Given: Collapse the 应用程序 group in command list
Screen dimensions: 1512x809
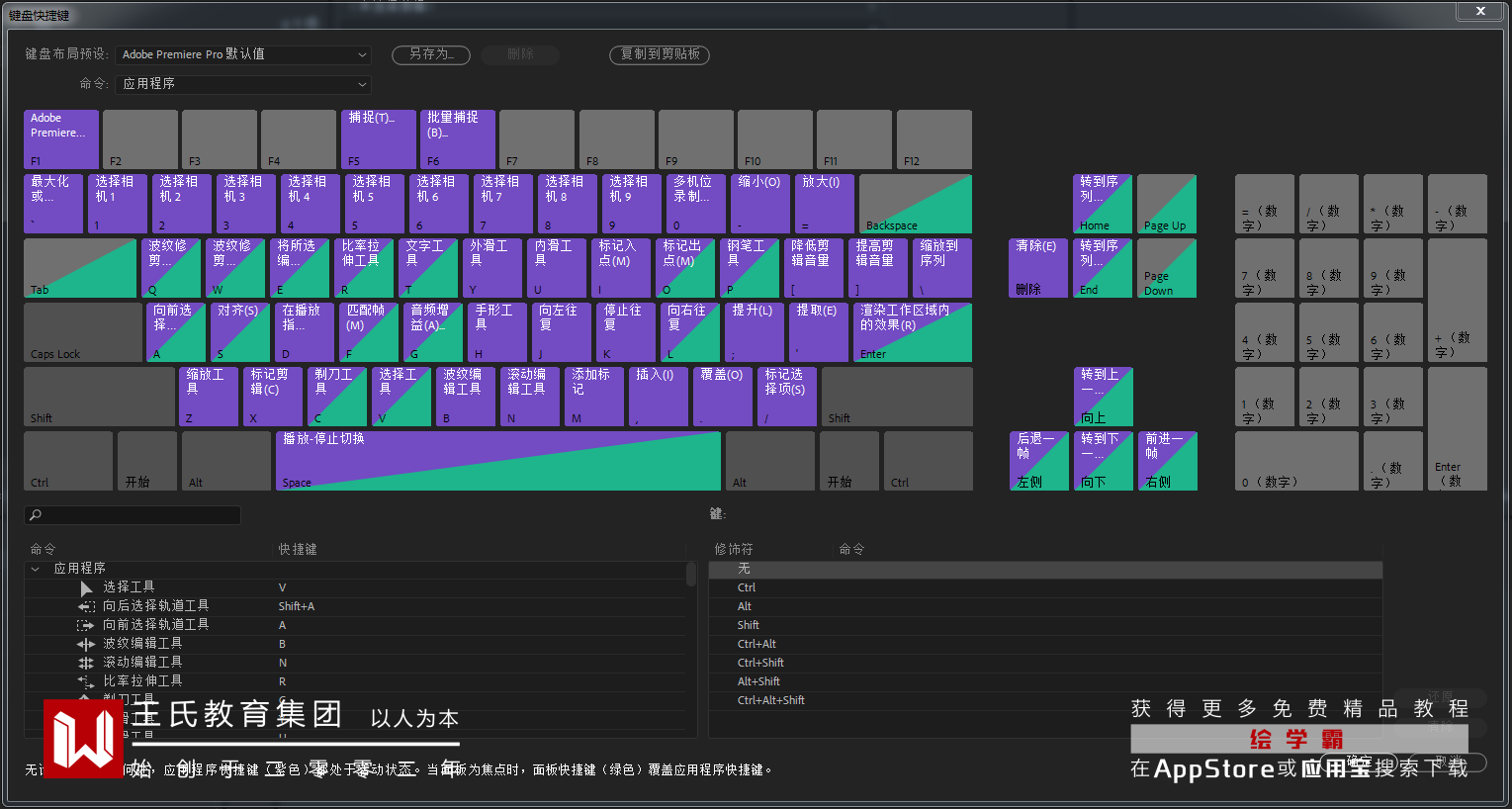Looking at the screenshot, I should tap(36, 569).
